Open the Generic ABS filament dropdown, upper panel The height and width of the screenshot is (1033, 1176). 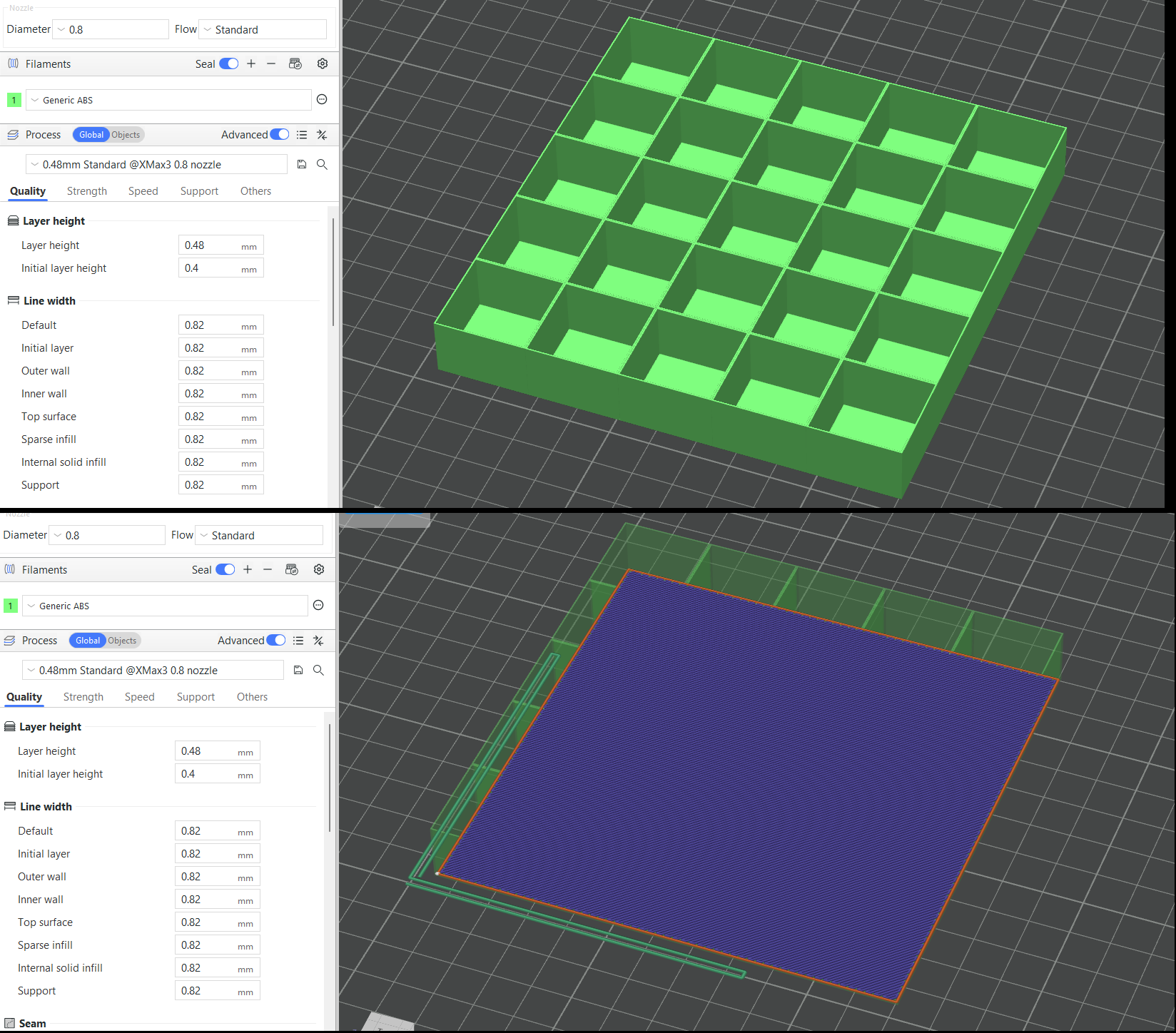click(168, 100)
